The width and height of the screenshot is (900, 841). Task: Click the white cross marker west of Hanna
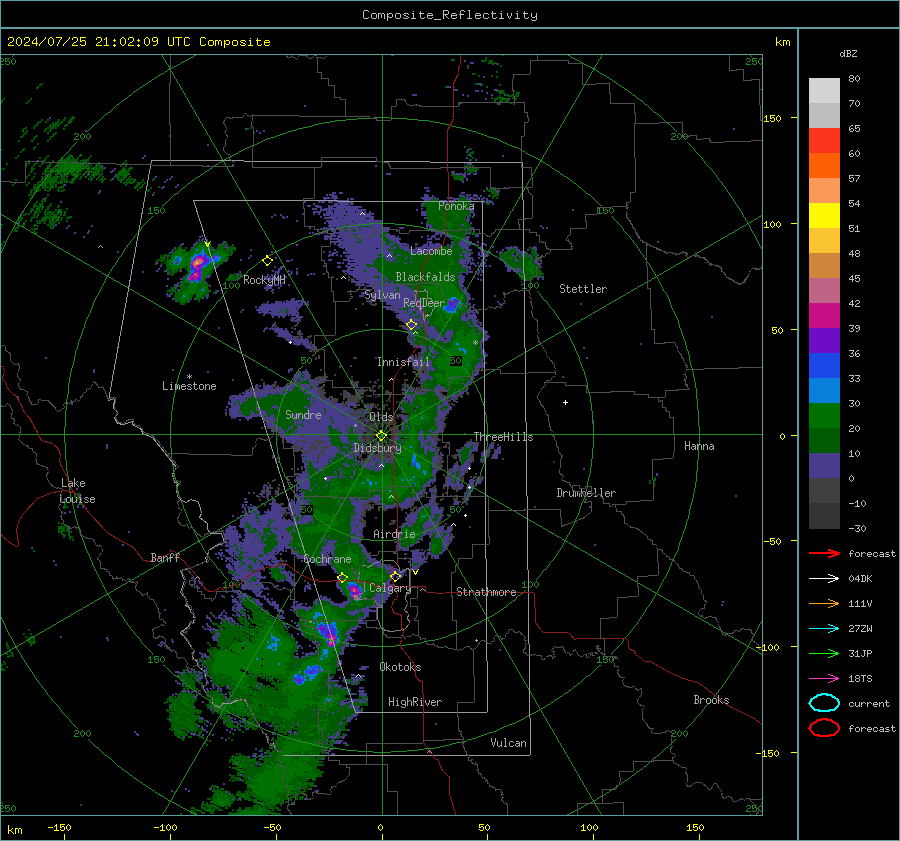(x=565, y=402)
